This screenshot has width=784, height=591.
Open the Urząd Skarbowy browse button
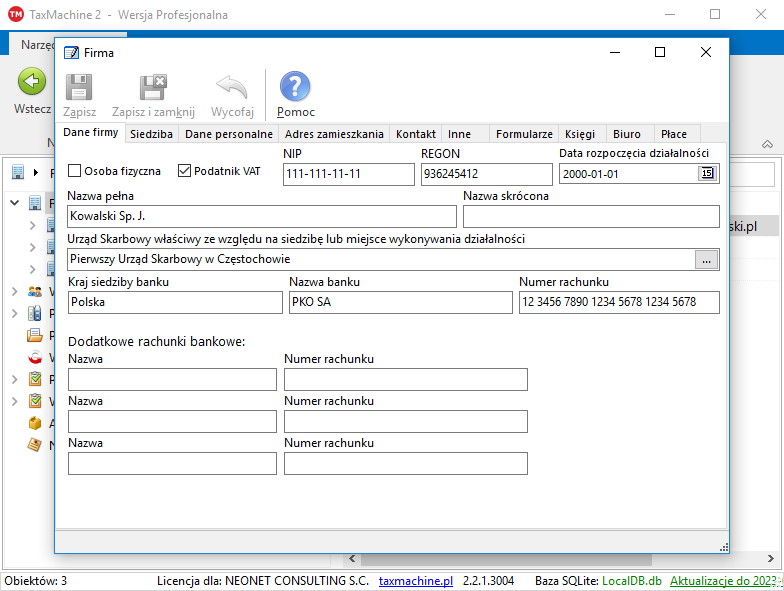(707, 259)
